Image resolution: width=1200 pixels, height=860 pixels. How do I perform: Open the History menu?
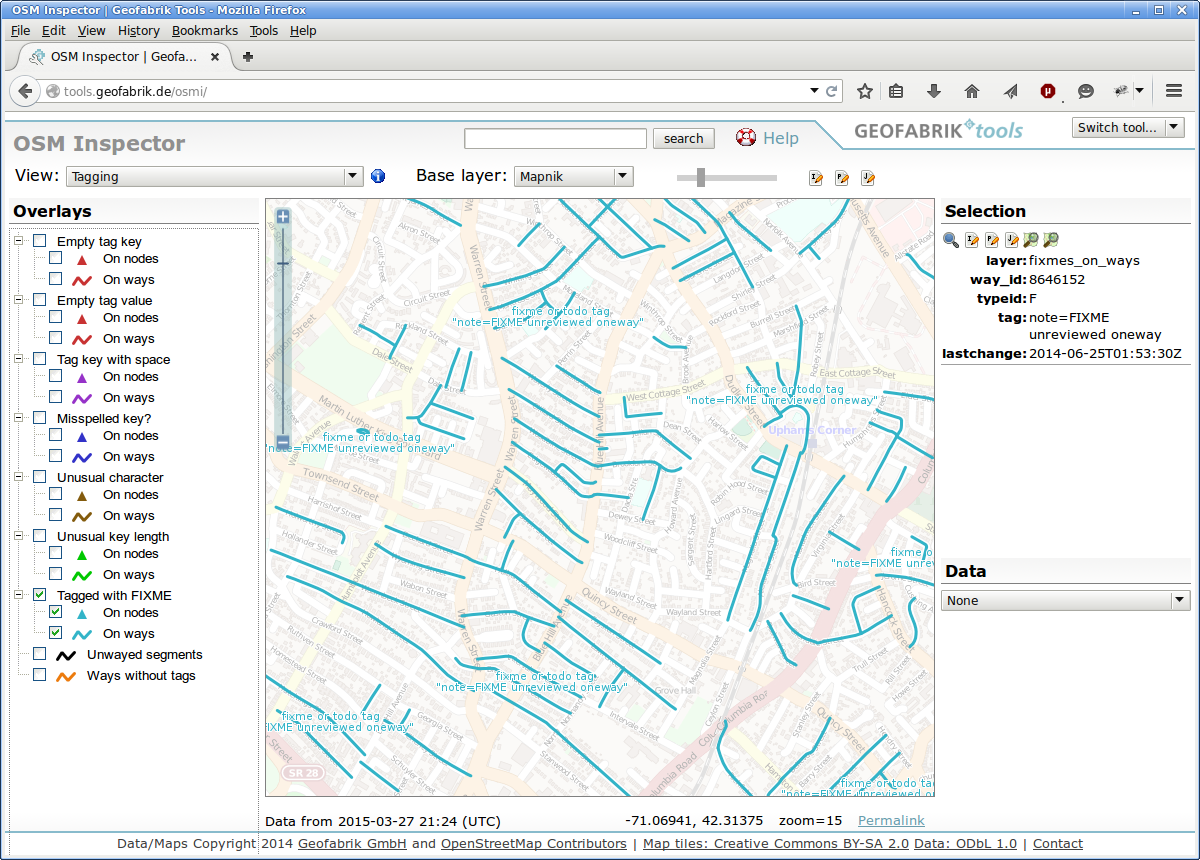[138, 31]
